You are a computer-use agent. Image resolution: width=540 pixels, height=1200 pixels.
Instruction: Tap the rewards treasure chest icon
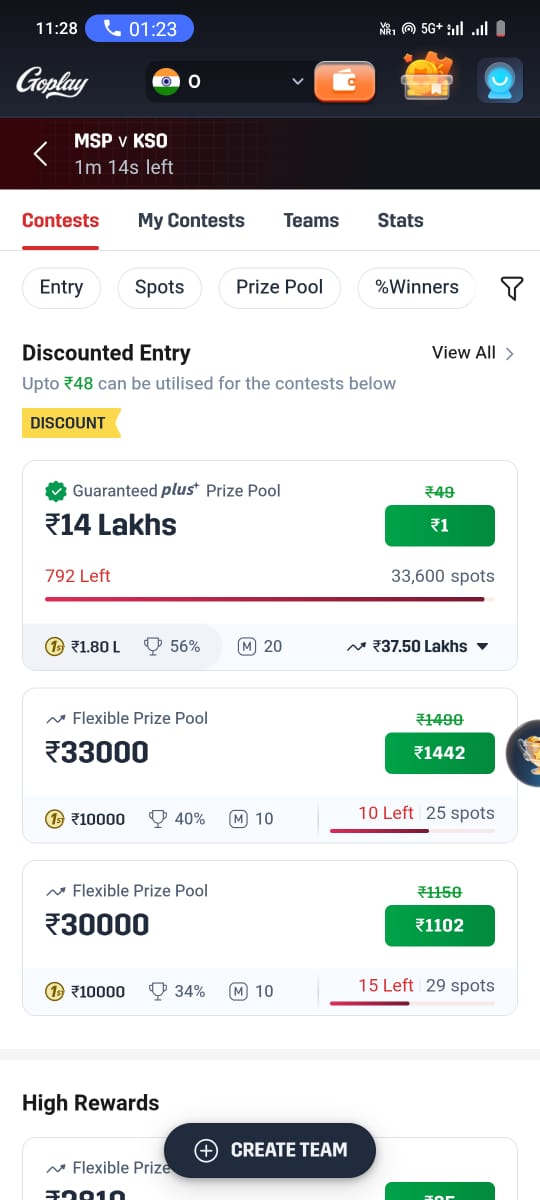click(427, 79)
